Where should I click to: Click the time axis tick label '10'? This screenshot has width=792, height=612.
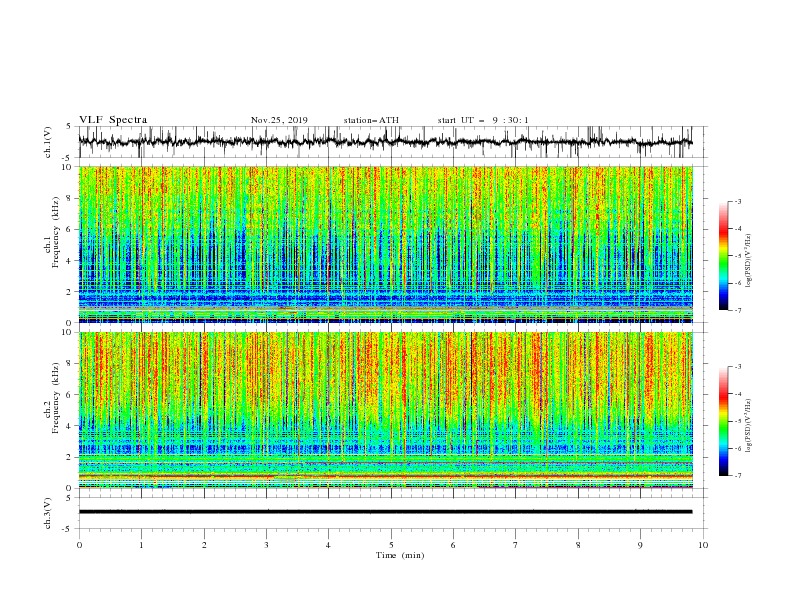(703, 545)
